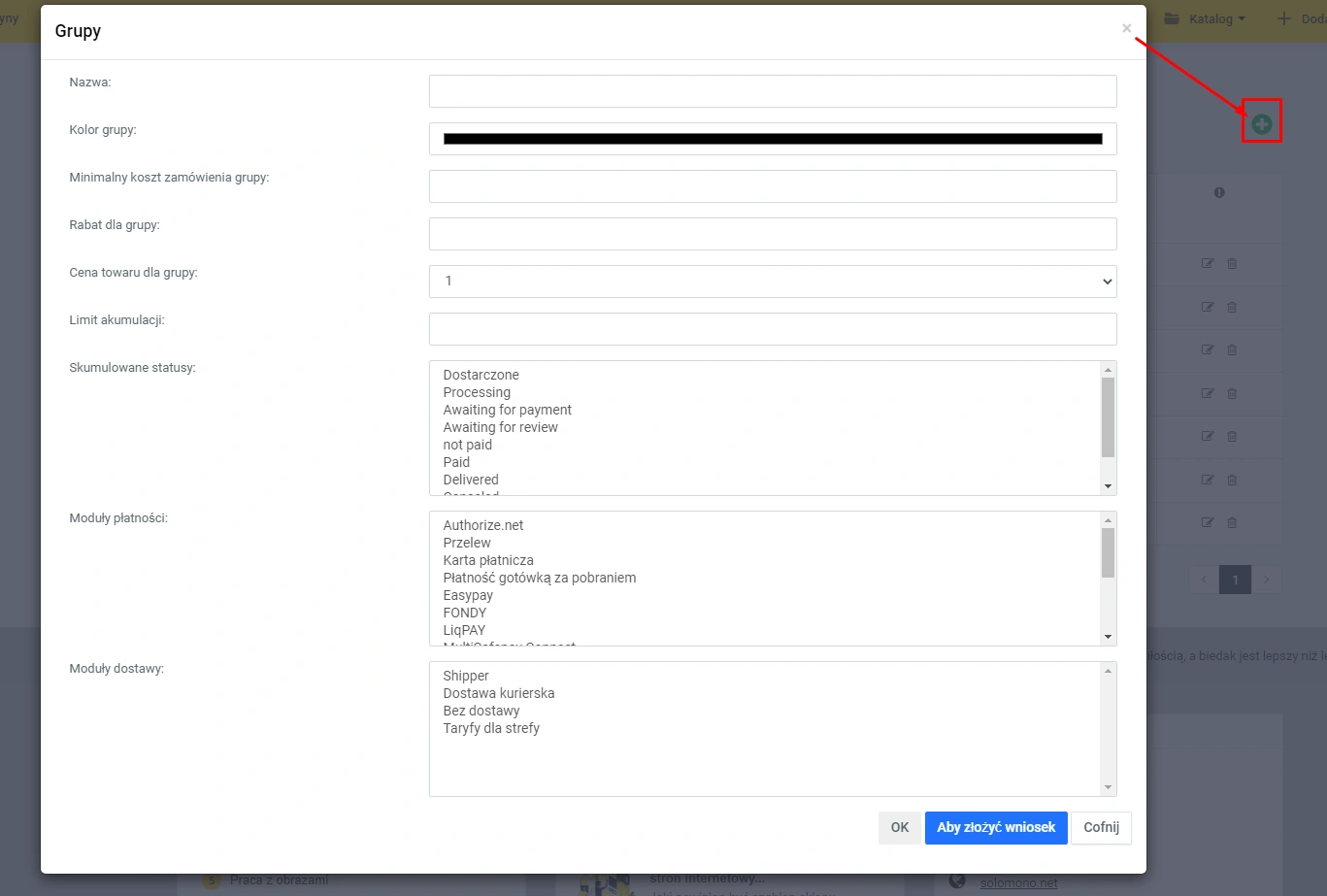Select 'Karta płatnicza' payment module
Viewport: 1327px width, 896px height.
(x=487, y=560)
